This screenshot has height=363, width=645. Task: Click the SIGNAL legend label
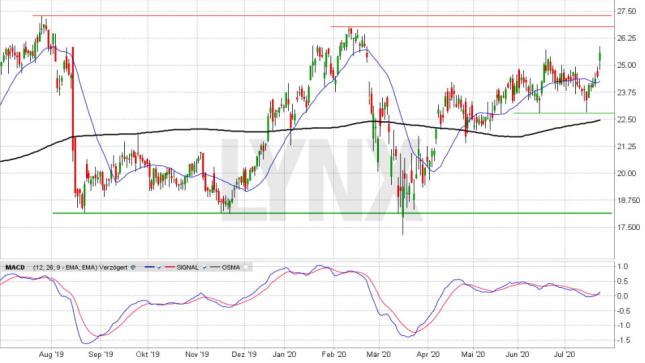188,268
